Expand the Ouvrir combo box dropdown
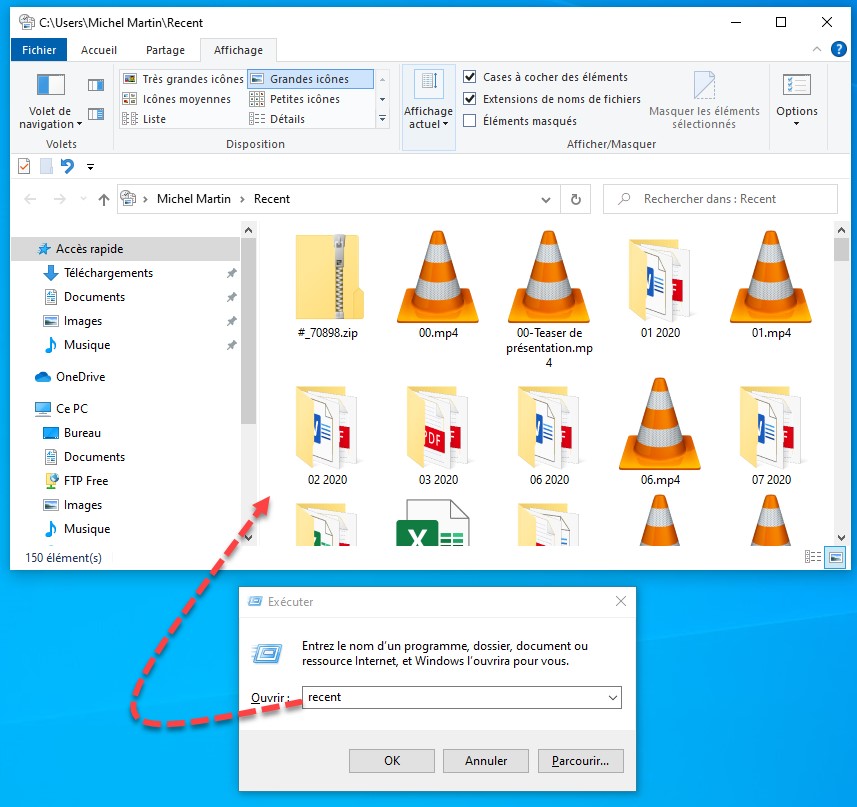 (612, 697)
